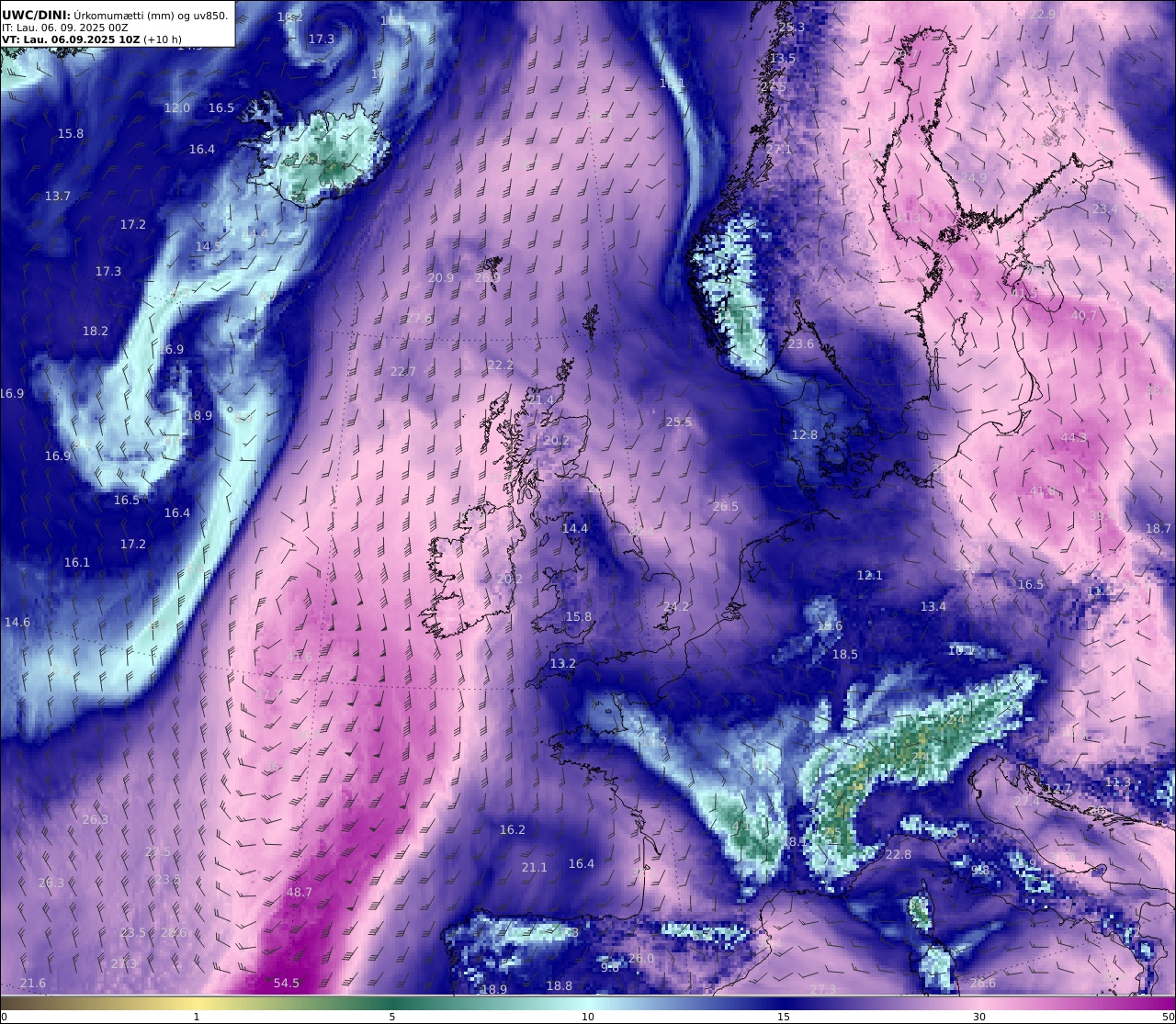The width and height of the screenshot is (1176, 1024).
Task: Click the 14.4 value over northern England
Action: tap(574, 528)
